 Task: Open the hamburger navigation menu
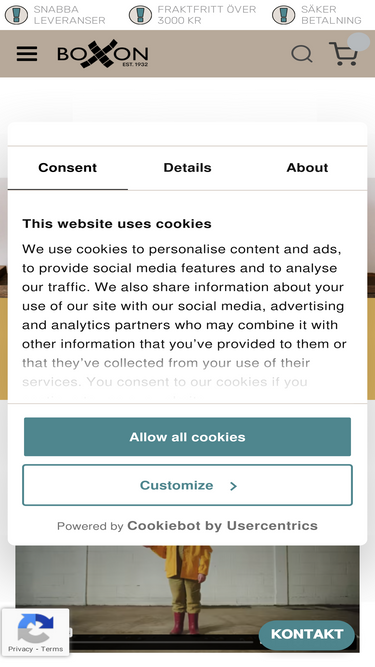27,54
